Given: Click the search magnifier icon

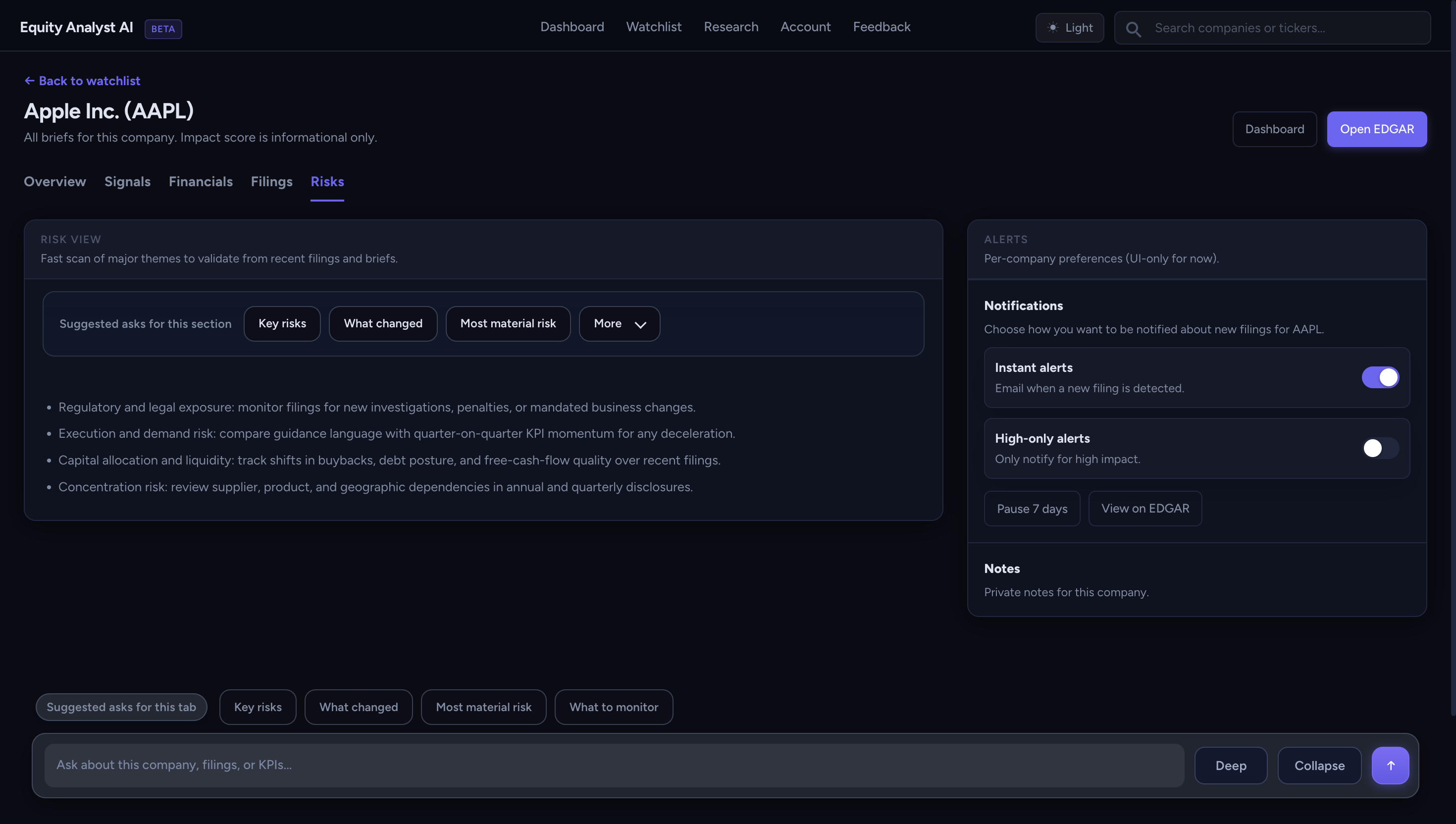Looking at the screenshot, I should coord(1134,28).
